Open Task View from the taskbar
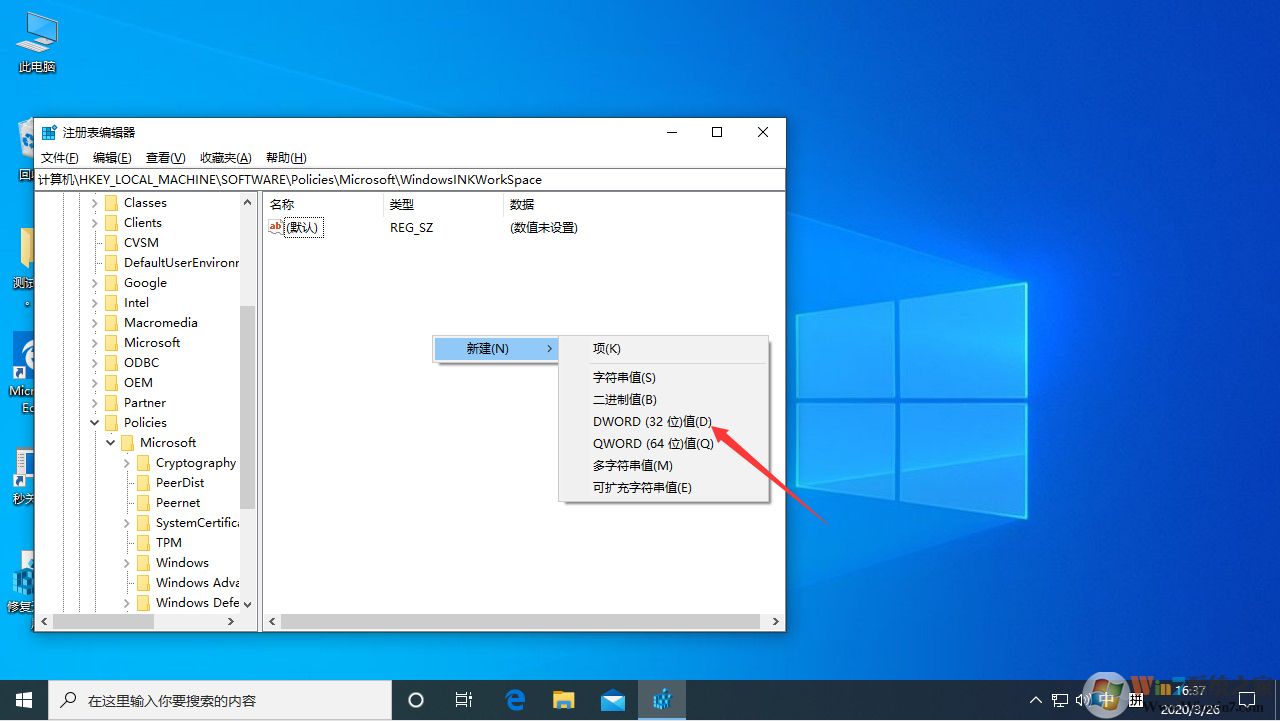 pyautogui.click(x=464, y=699)
